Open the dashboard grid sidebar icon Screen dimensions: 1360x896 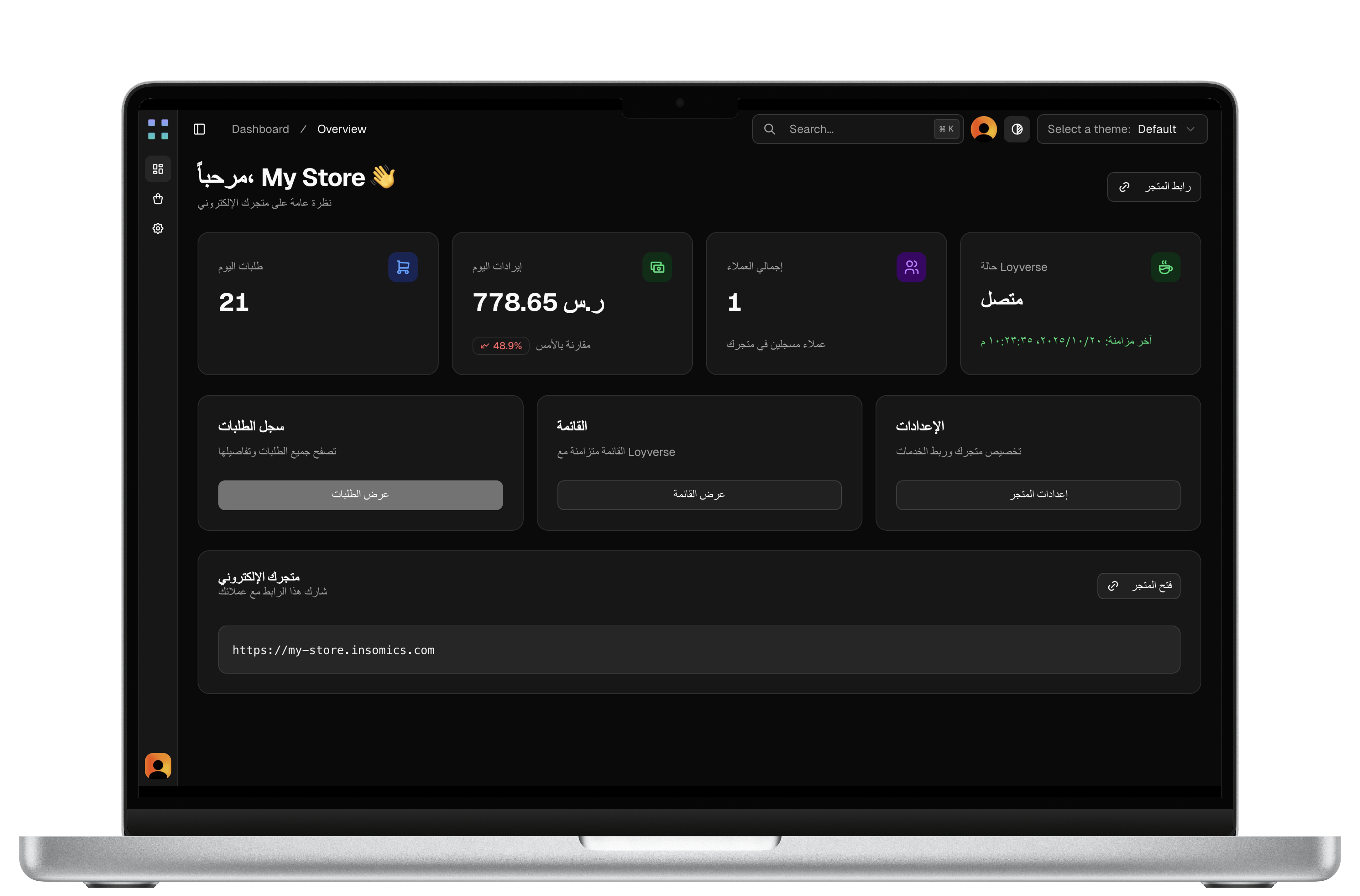tap(158, 169)
